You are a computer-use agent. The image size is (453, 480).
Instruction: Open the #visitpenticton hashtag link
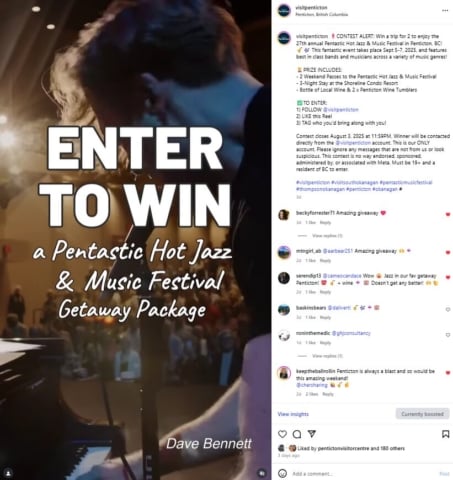coord(313,182)
